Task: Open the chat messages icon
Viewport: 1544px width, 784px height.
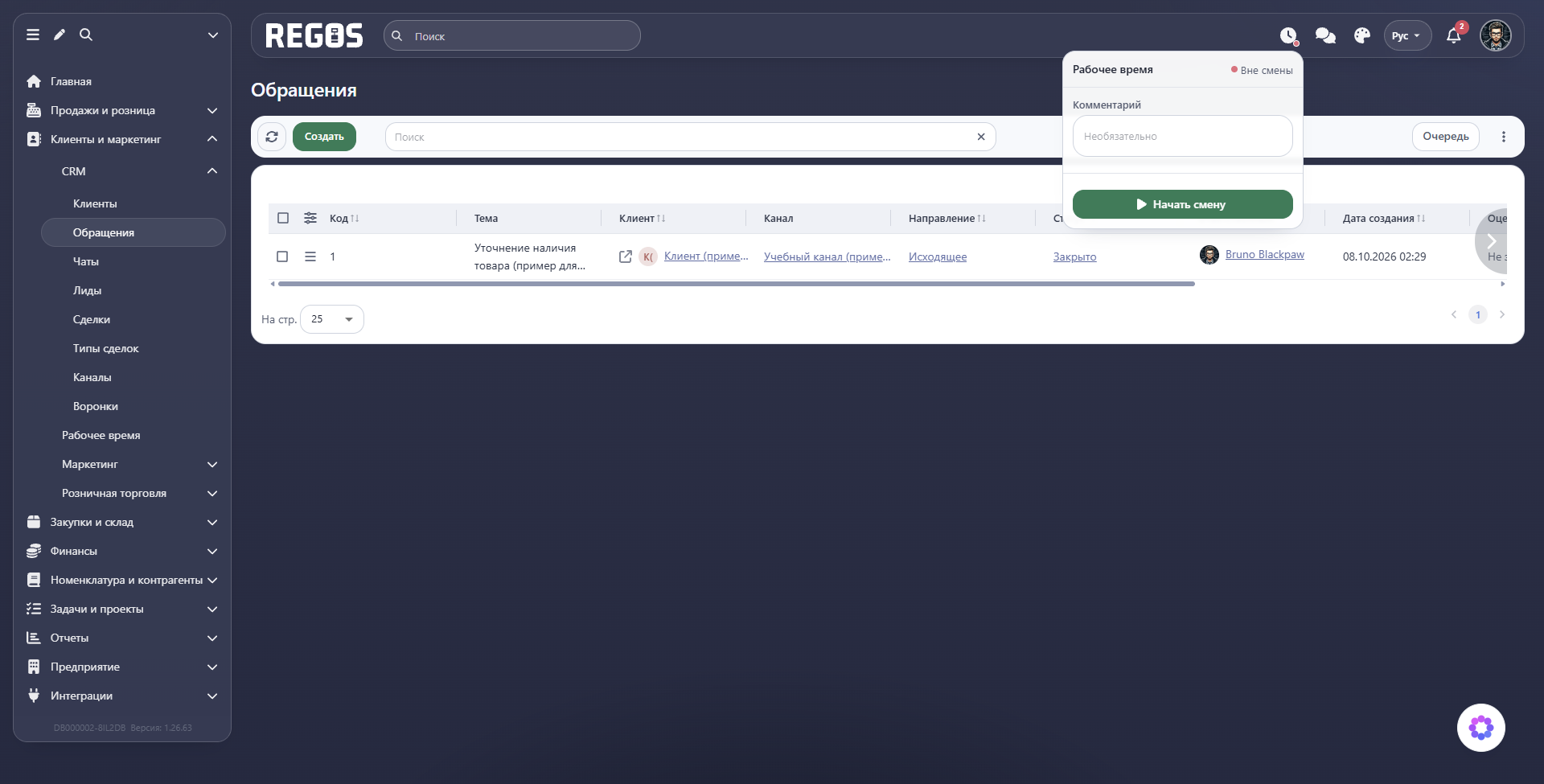Action: tap(1325, 36)
